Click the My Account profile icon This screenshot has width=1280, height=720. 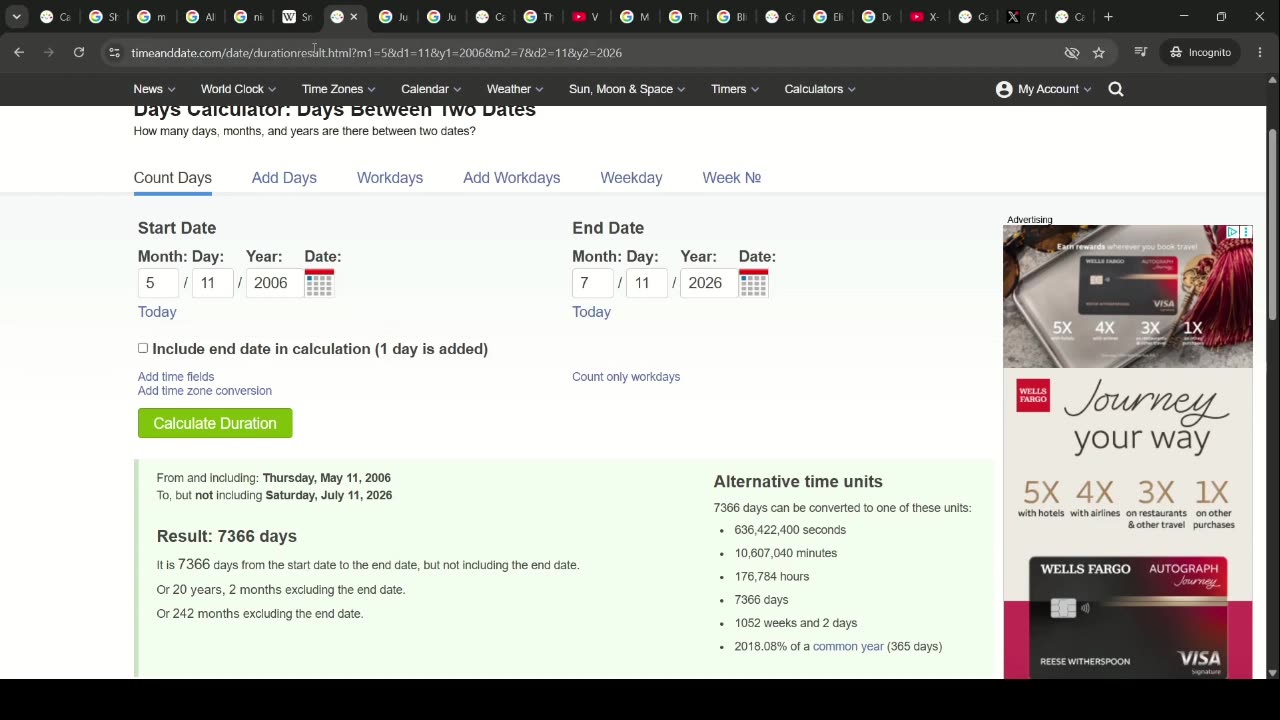click(1004, 89)
